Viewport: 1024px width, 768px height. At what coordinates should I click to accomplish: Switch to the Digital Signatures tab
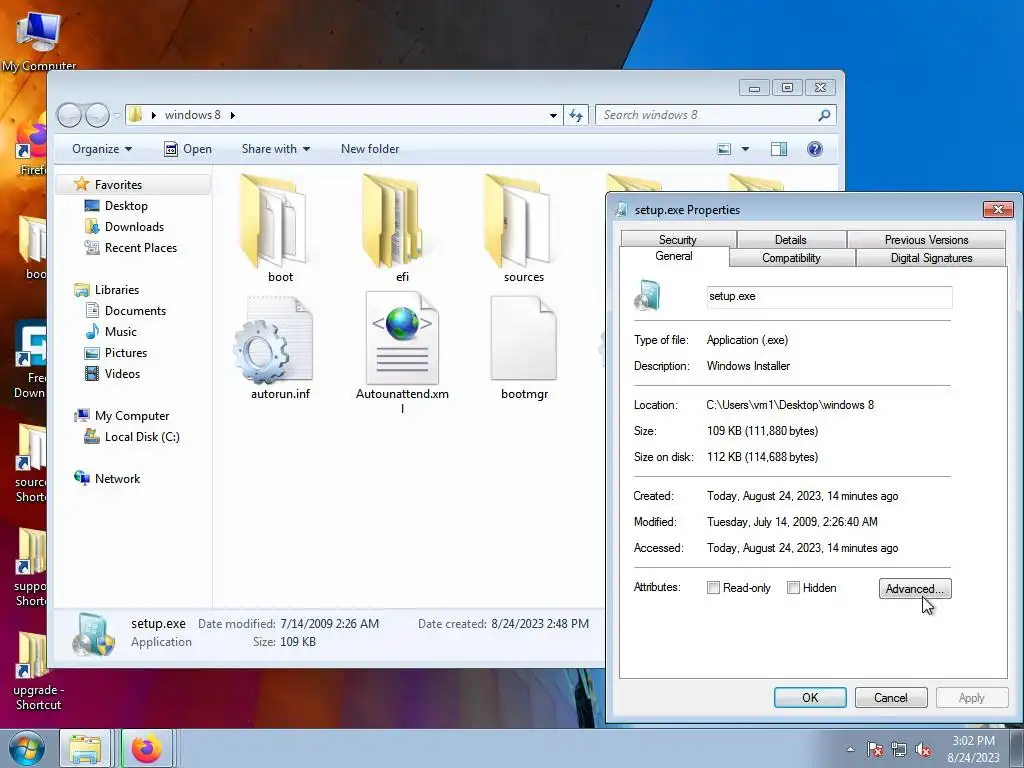pos(931,258)
